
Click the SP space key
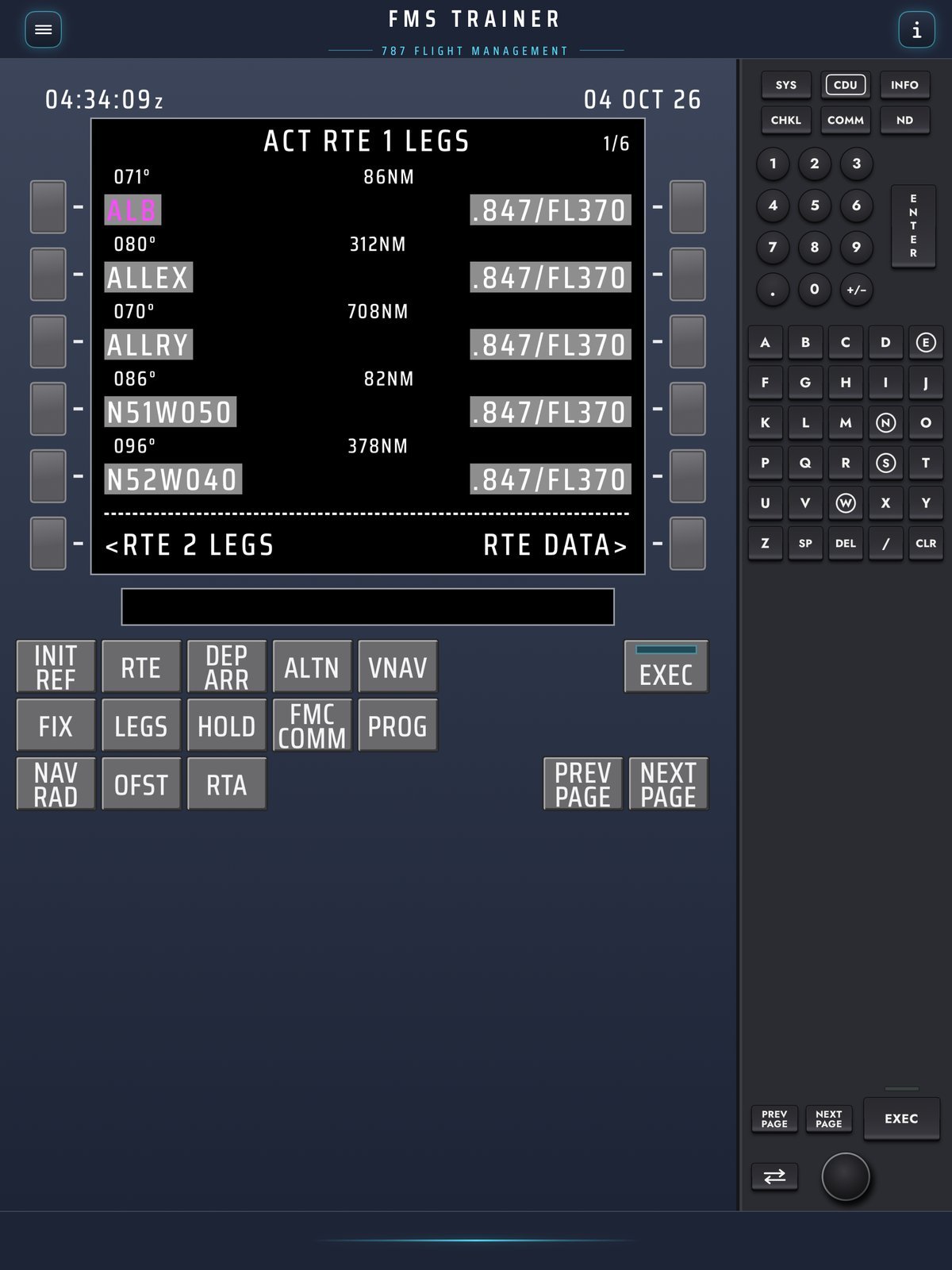click(x=805, y=543)
